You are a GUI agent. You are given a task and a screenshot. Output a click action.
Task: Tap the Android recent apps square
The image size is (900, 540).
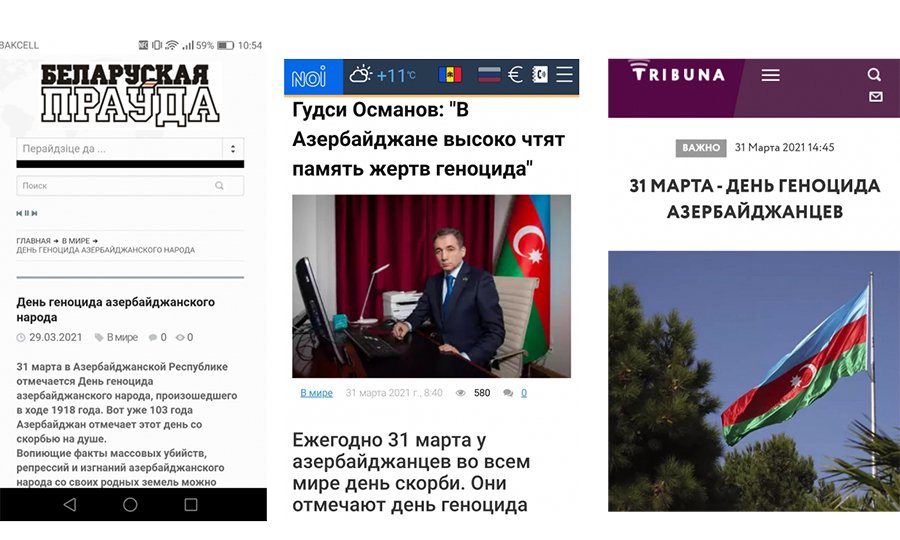191,504
